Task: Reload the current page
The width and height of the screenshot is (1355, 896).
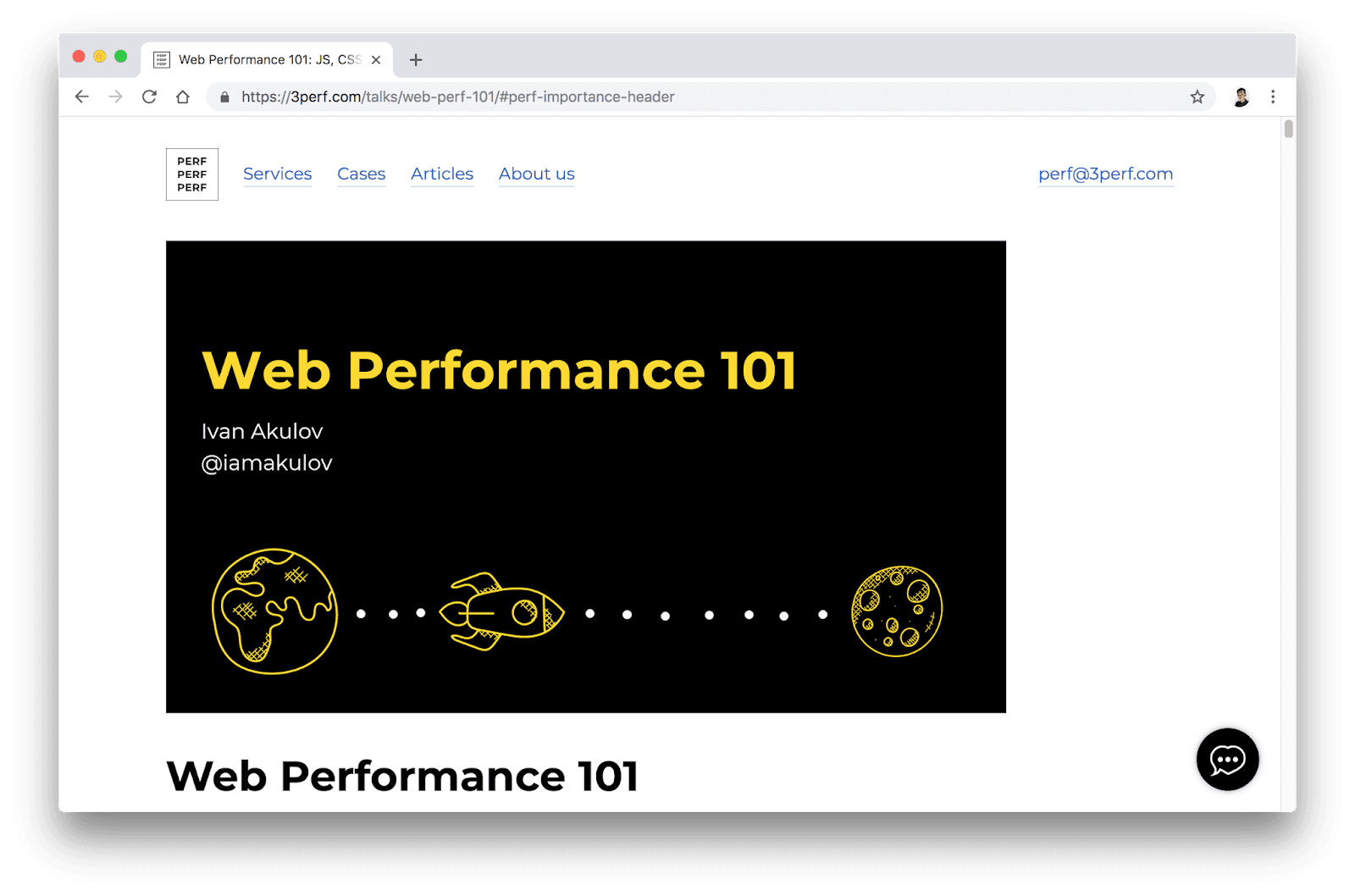Action: point(150,97)
